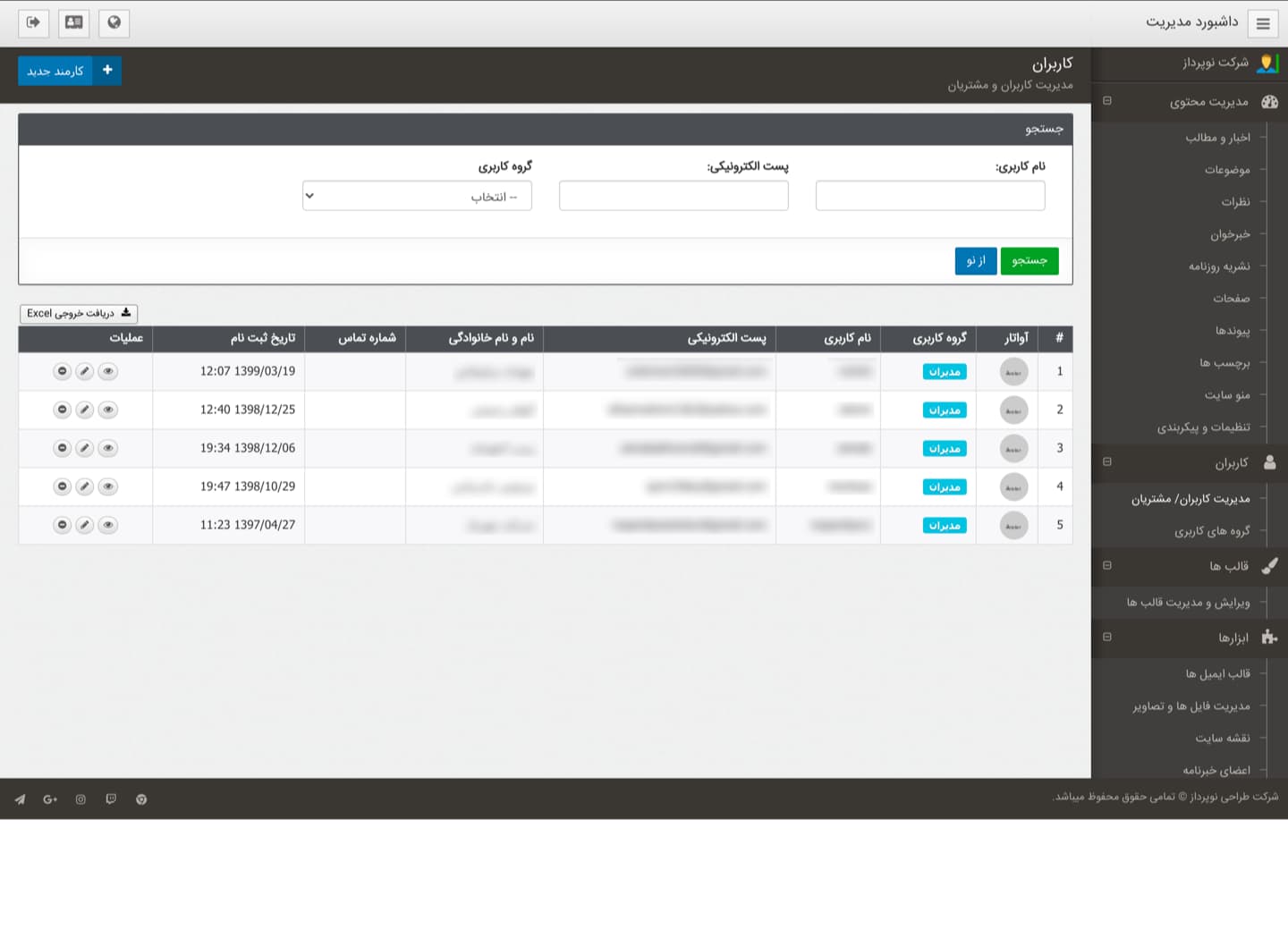Click the نام کاربری search input field

[x=929, y=196]
